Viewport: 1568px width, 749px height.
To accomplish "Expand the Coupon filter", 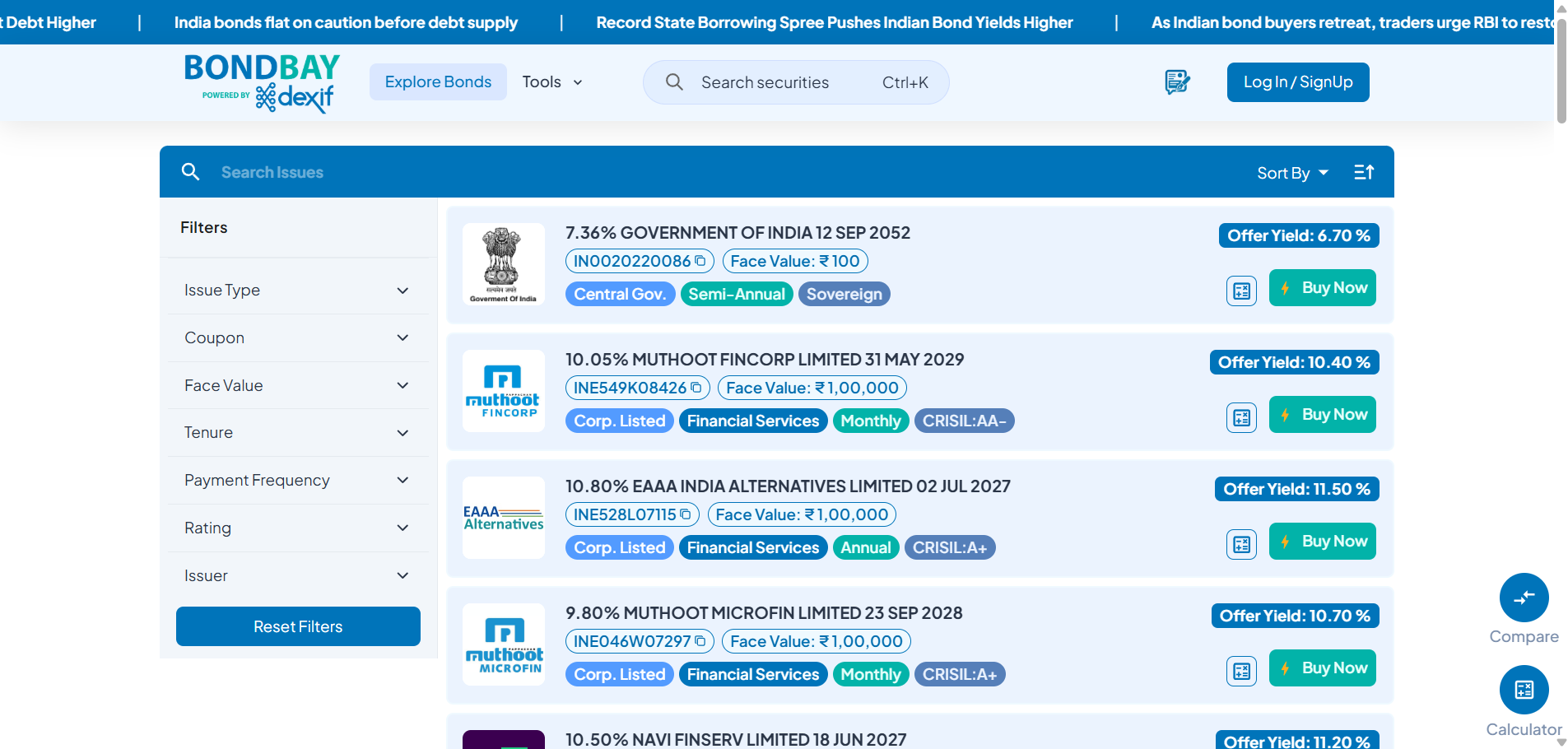I will click(x=297, y=338).
